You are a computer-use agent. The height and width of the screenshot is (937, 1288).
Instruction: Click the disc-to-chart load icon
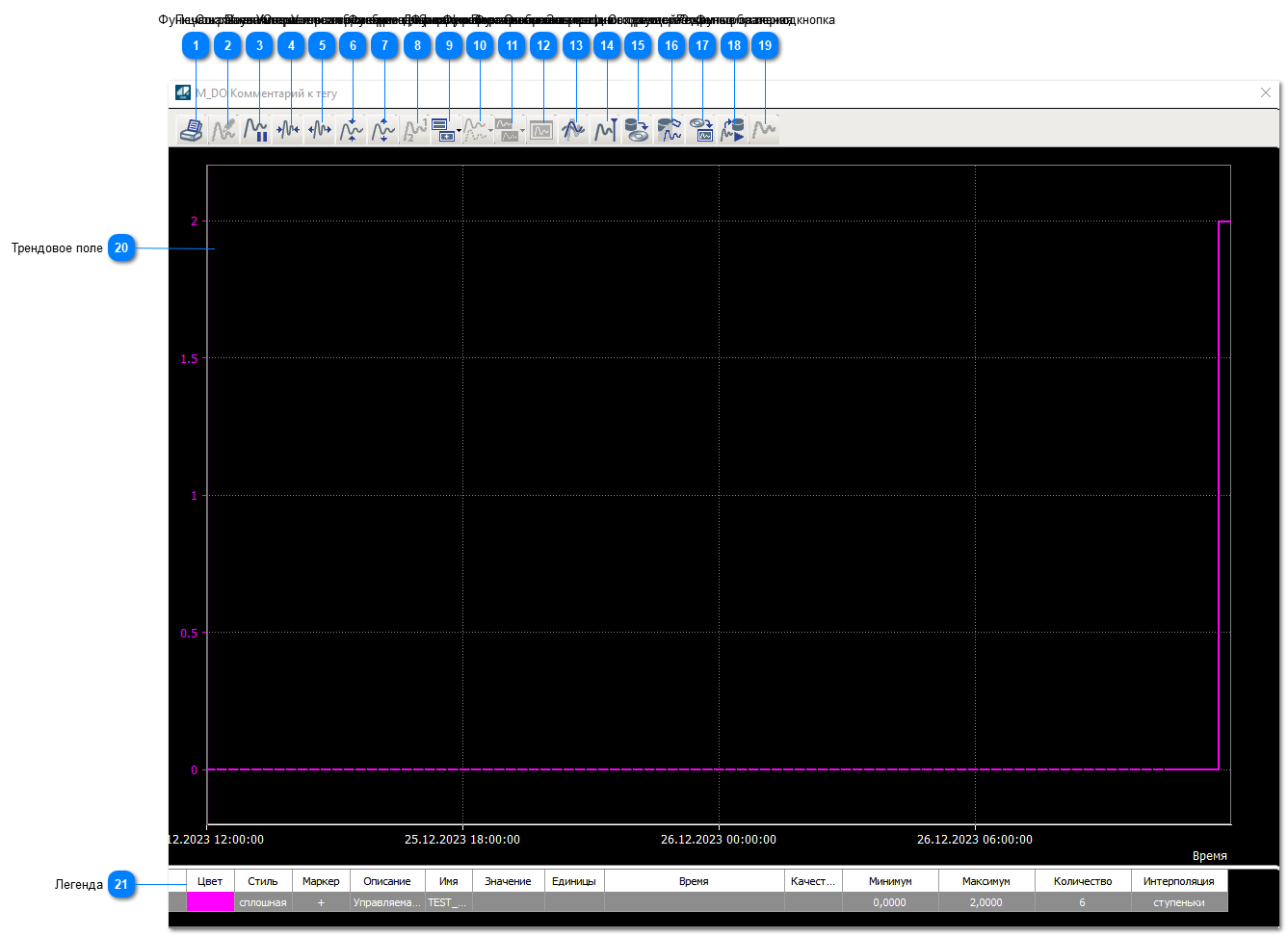point(700,130)
